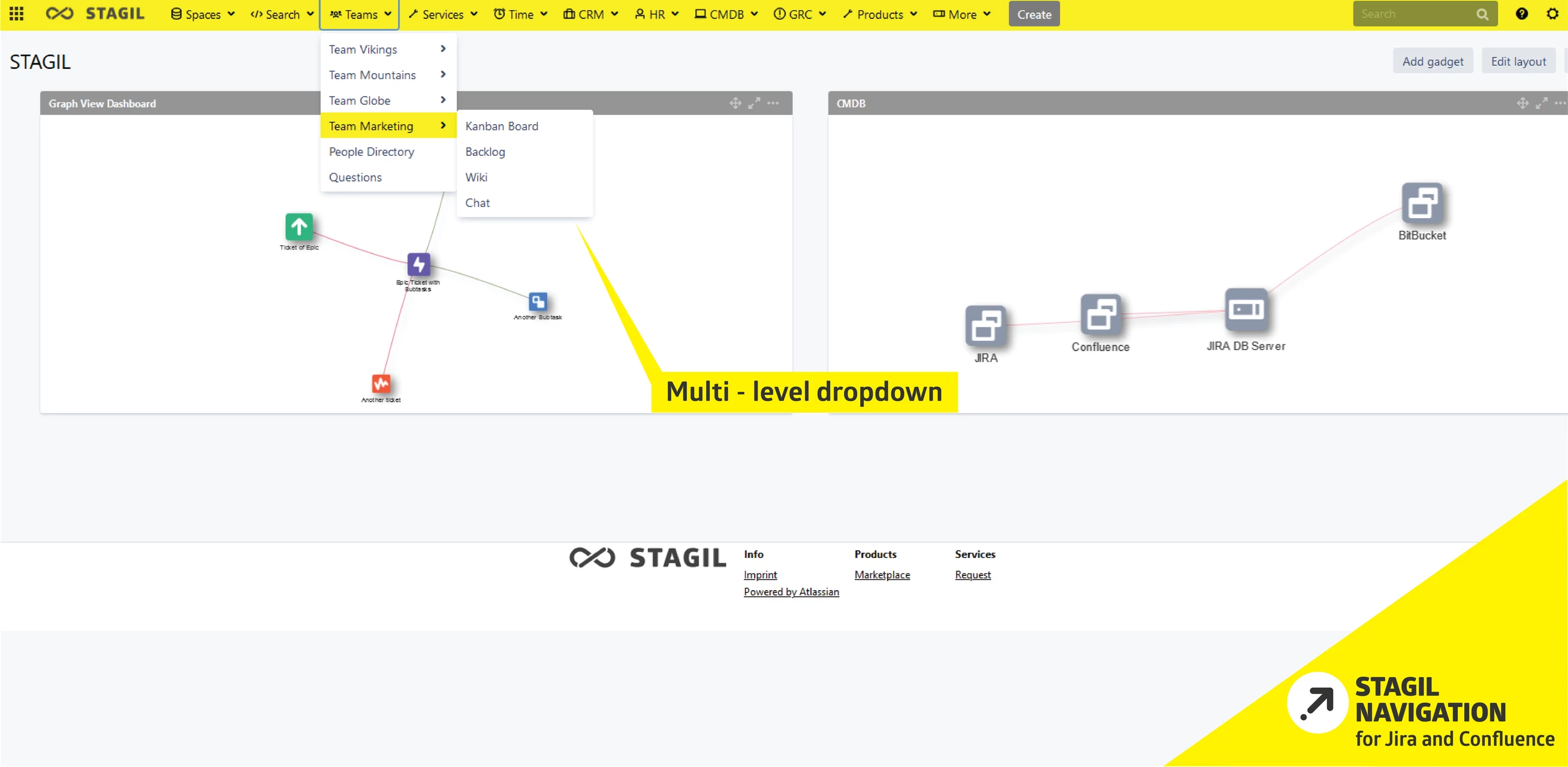Open the More dropdown menu
Image resolution: width=1568 pixels, height=767 pixels.
click(x=962, y=14)
